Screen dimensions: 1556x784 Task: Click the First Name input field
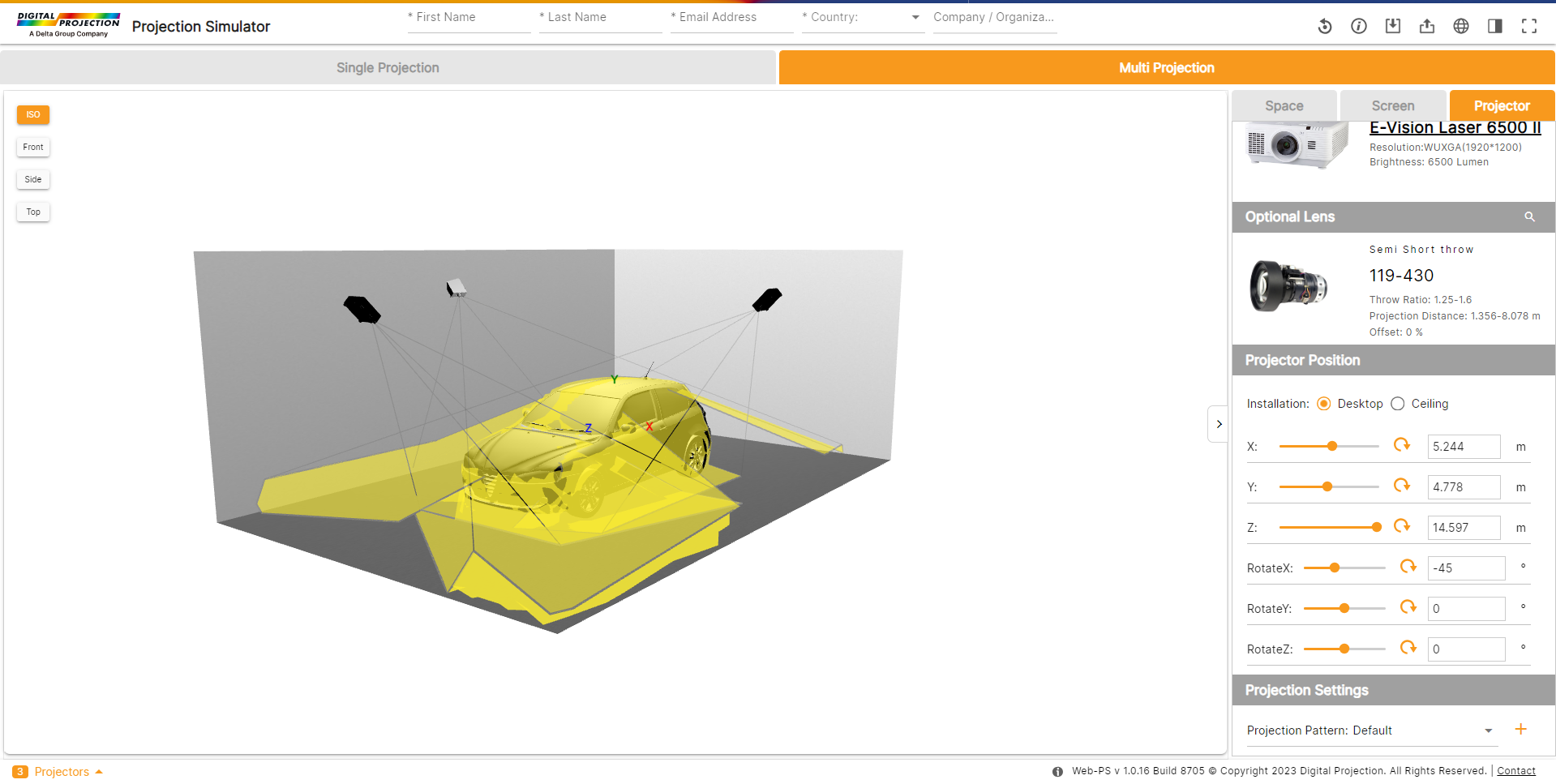click(x=469, y=17)
